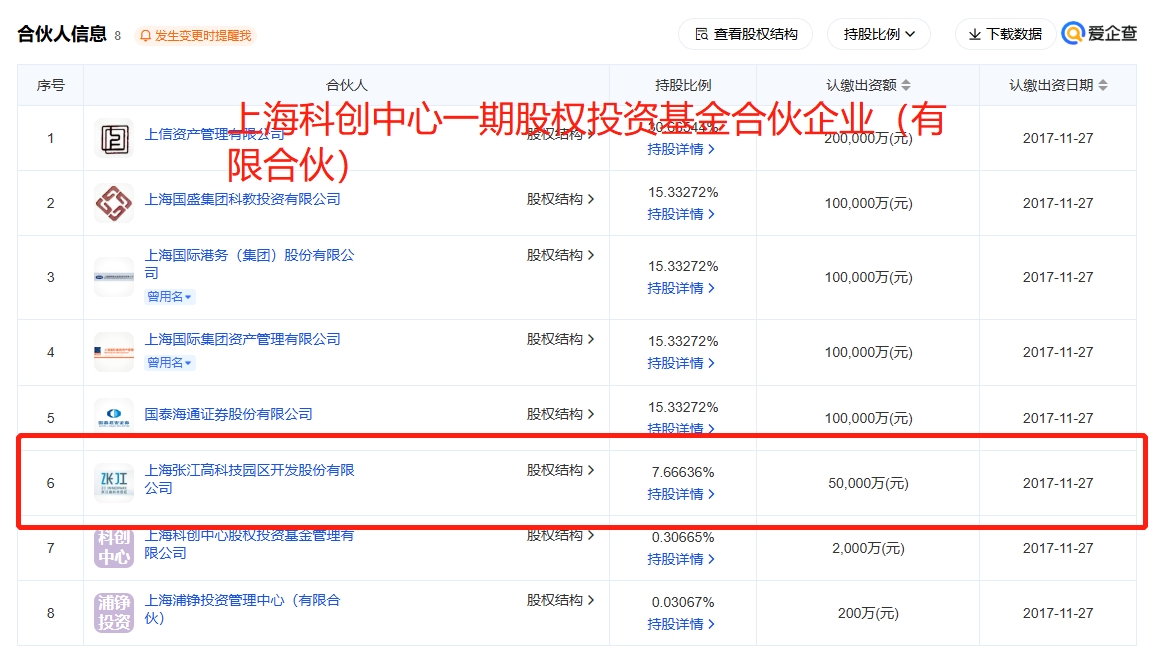Open 股权结构 for 国泰海通证券
1164x661 pixels.
(x=560, y=414)
